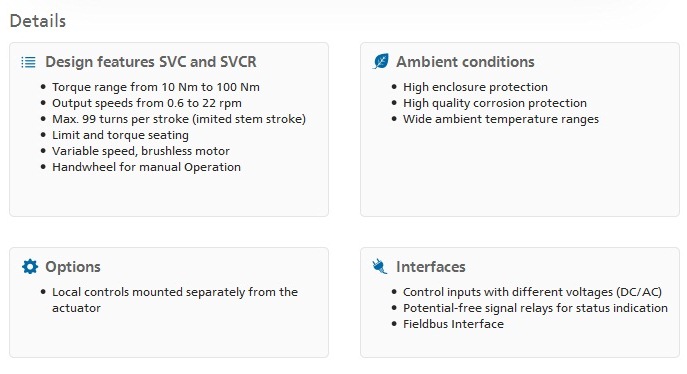The height and width of the screenshot is (374, 687).
Task: Click the Fieldbus Interface bullet
Action: [x=453, y=324]
